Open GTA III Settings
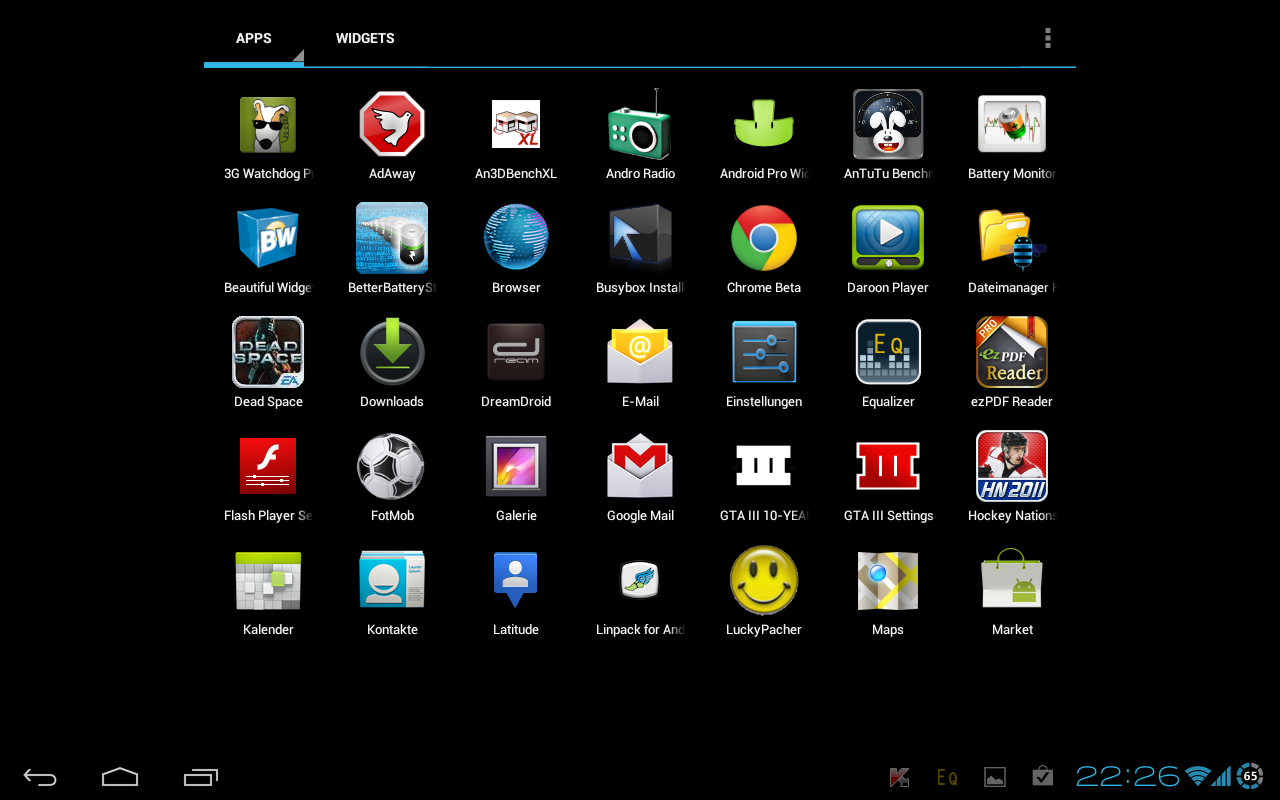The image size is (1280, 800). tap(888, 467)
